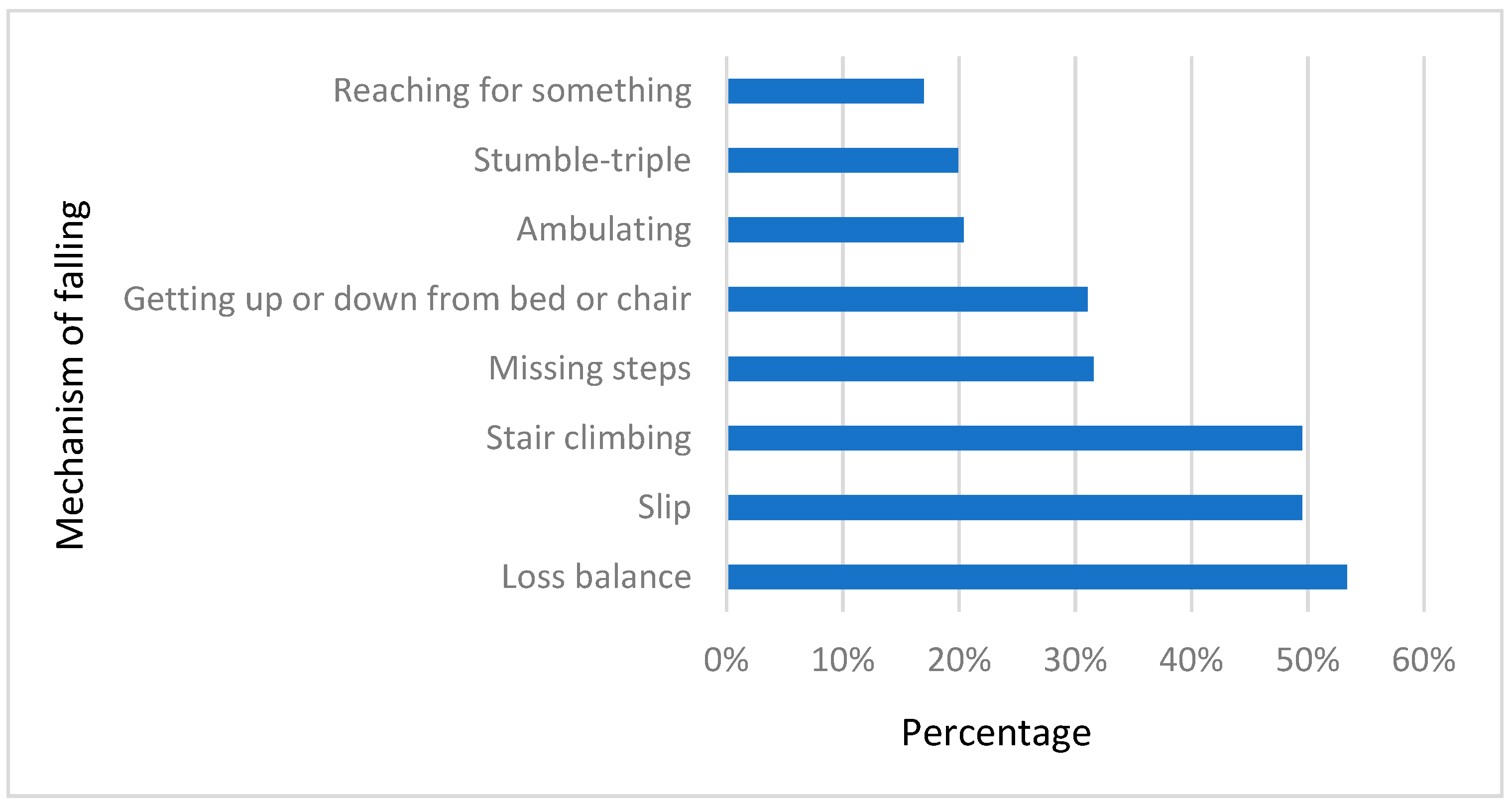Click the Loss balance category label
This screenshot has height=806, width=1512.
[x=596, y=576]
